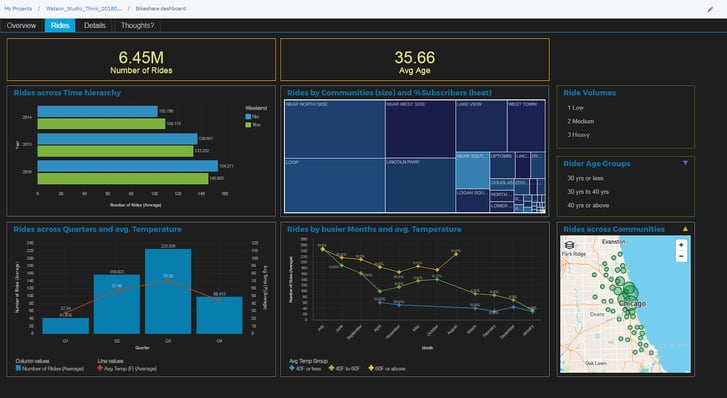Image resolution: width=727 pixels, height=398 pixels.
Task: Click the Q4 column in quarters chart
Action: point(219,315)
